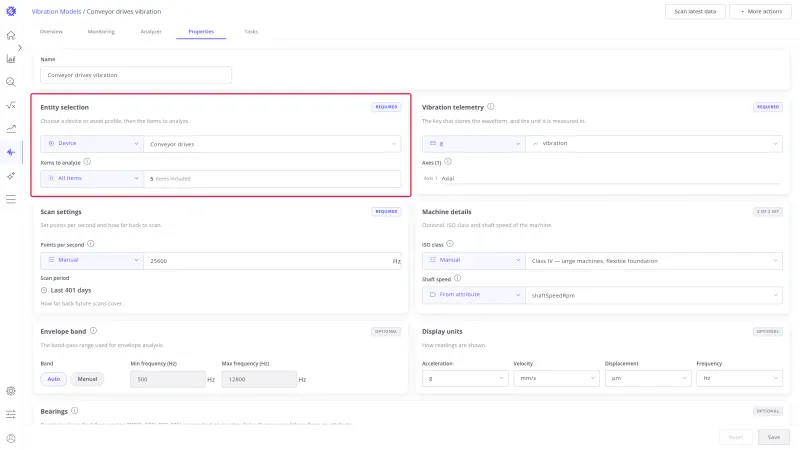Open the square root formula icon in sidebar
Image resolution: width=800 pixels, height=450 pixels.
11,106
